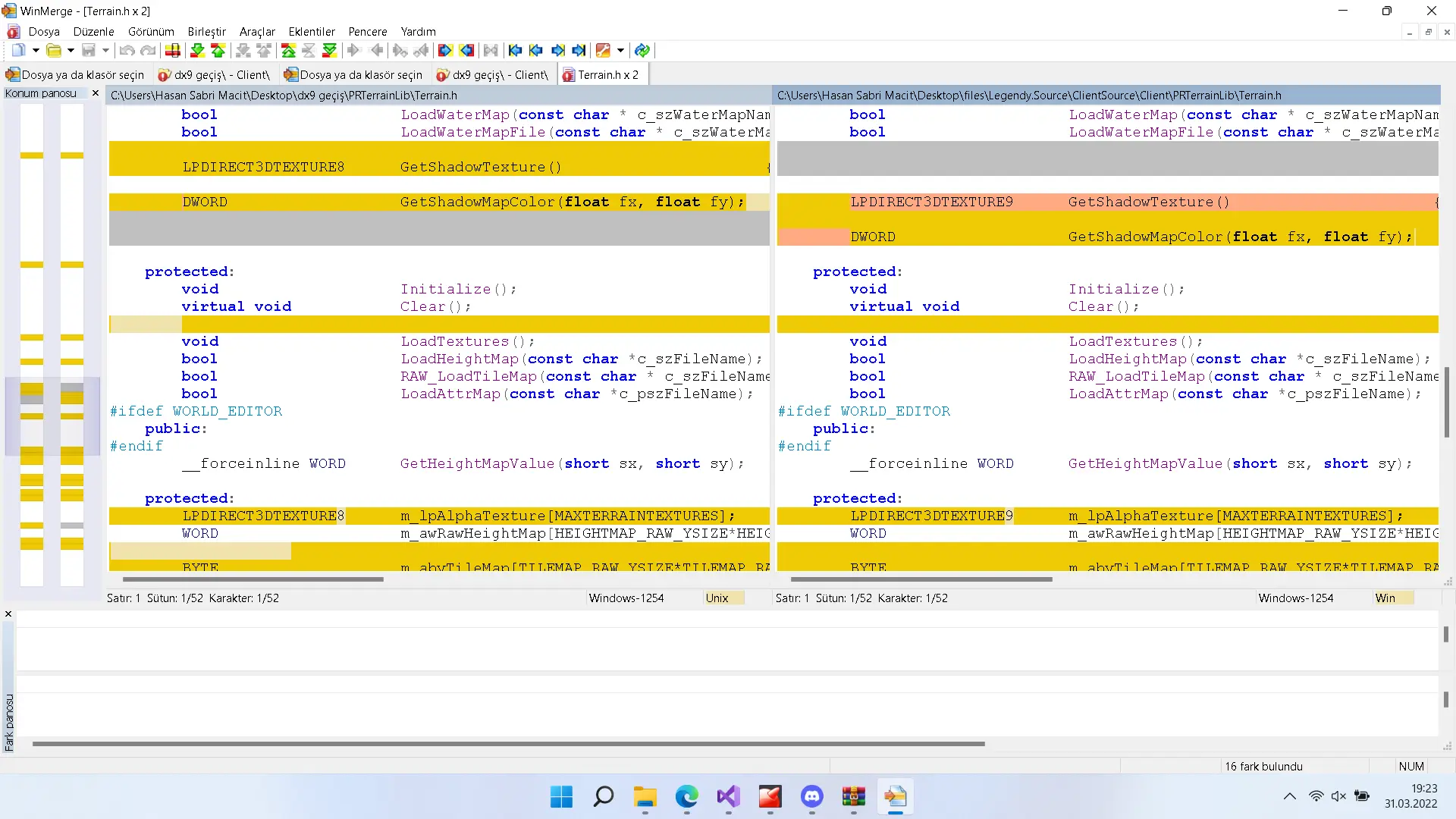The width and height of the screenshot is (1456, 819).
Task: Open the Birleştir menu
Action: click(206, 32)
